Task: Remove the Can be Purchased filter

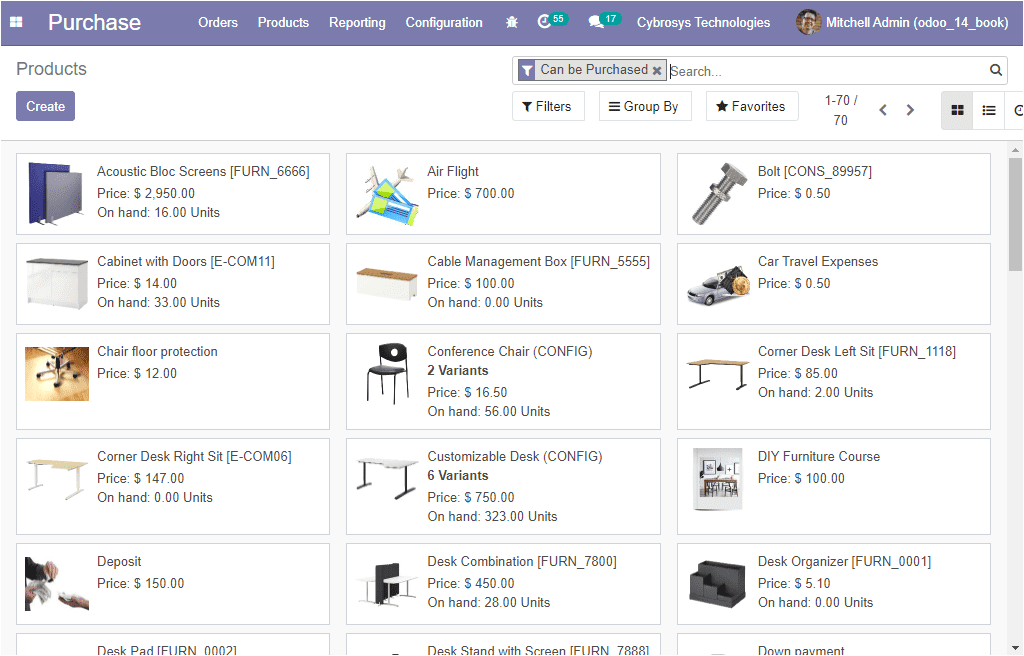Action: (x=657, y=71)
